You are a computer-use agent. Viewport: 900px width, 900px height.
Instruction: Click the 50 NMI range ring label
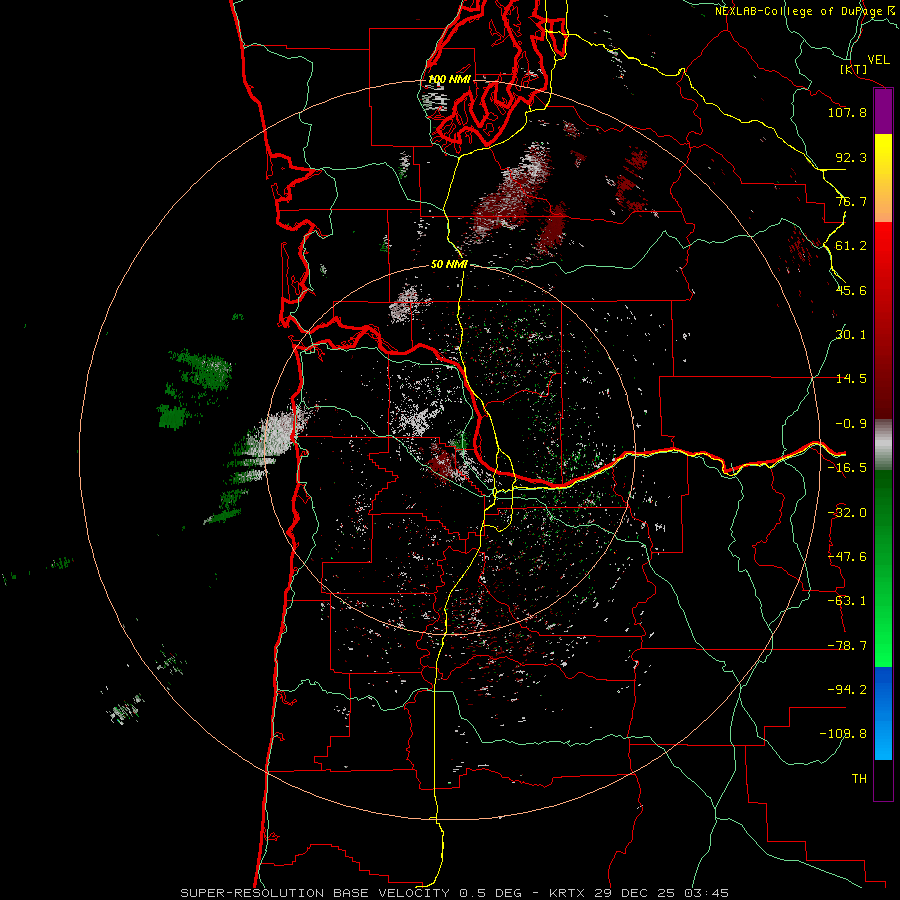[449, 265]
